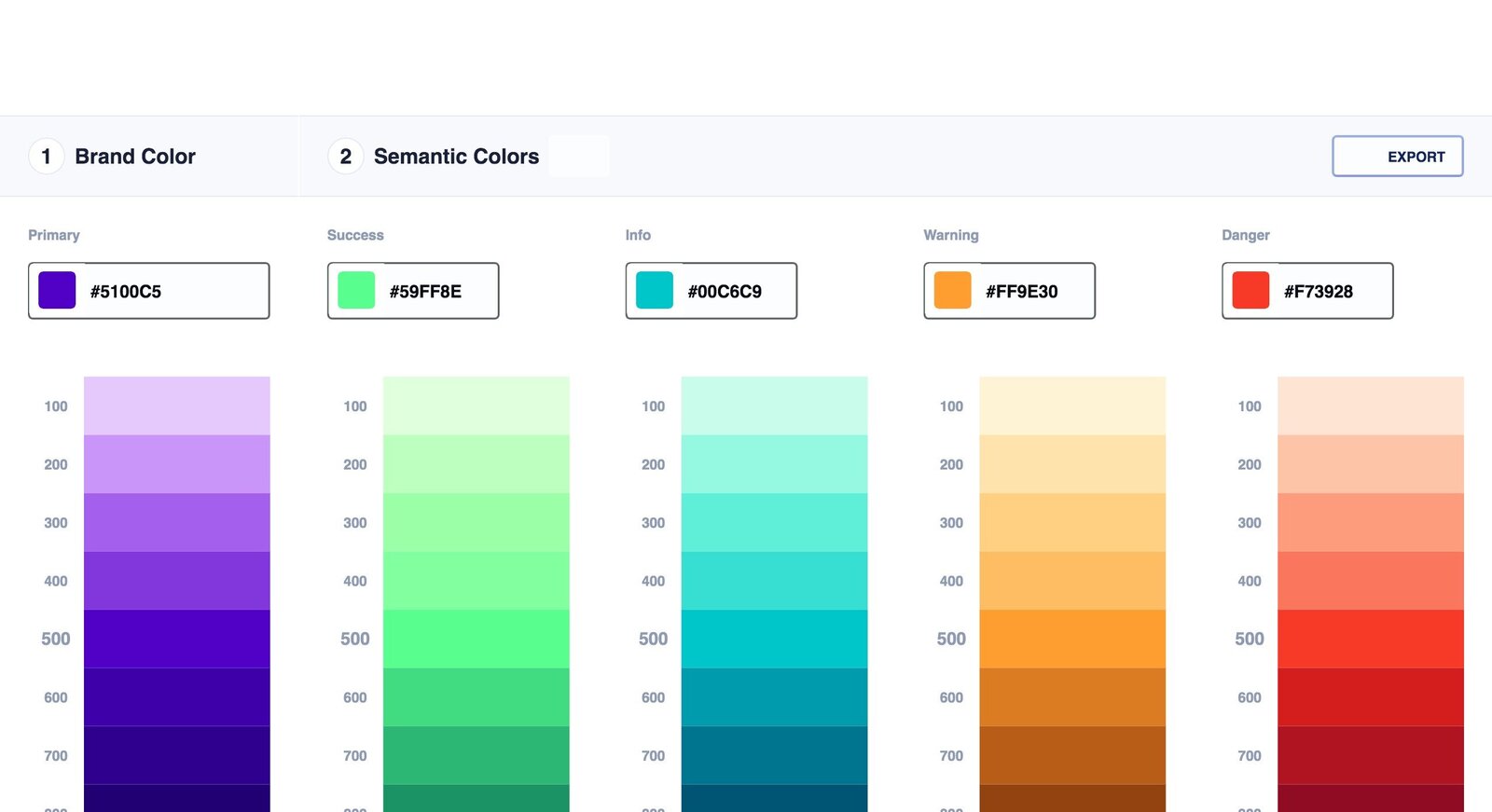Select the Primary 400 shade
Image resolution: width=1492 pixels, height=812 pixels.
177,581
